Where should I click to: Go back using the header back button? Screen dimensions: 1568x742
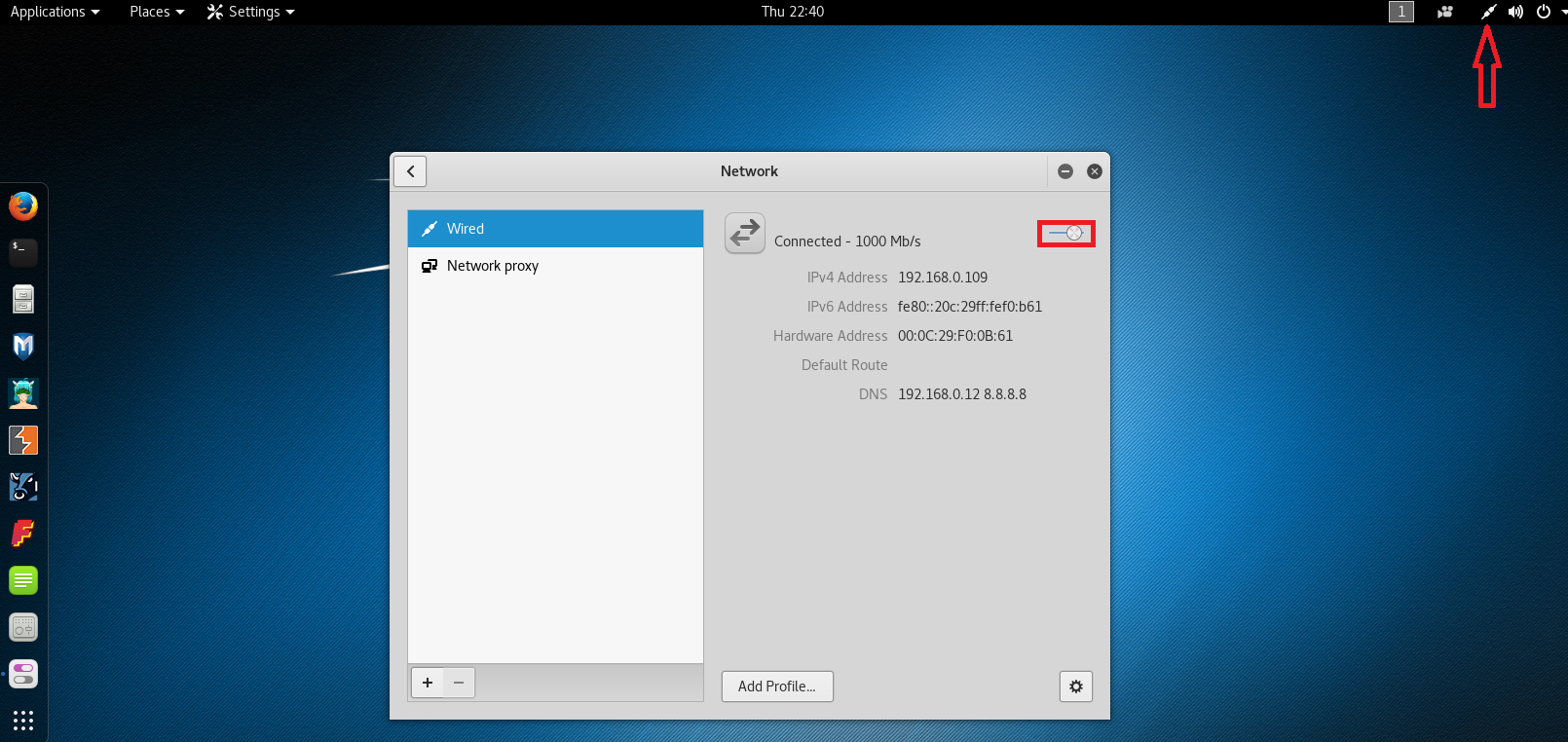coord(410,171)
